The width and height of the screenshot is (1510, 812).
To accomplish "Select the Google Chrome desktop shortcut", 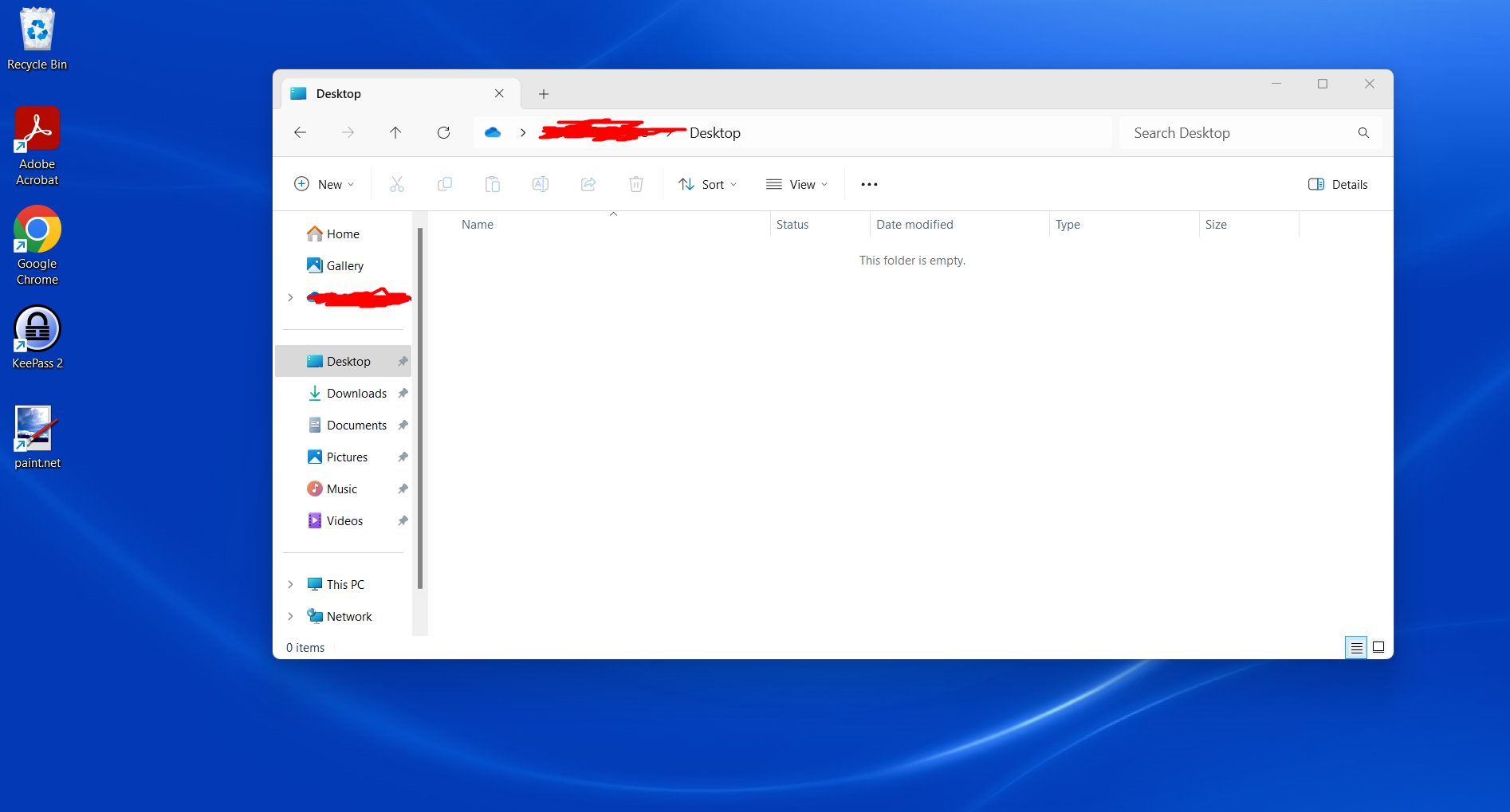I will click(x=37, y=245).
